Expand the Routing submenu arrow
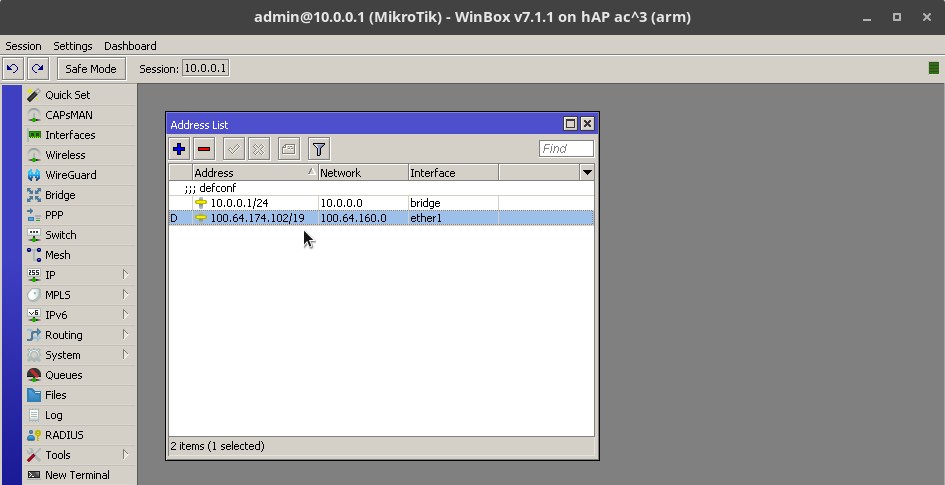This screenshot has width=945, height=485. click(x=125, y=334)
